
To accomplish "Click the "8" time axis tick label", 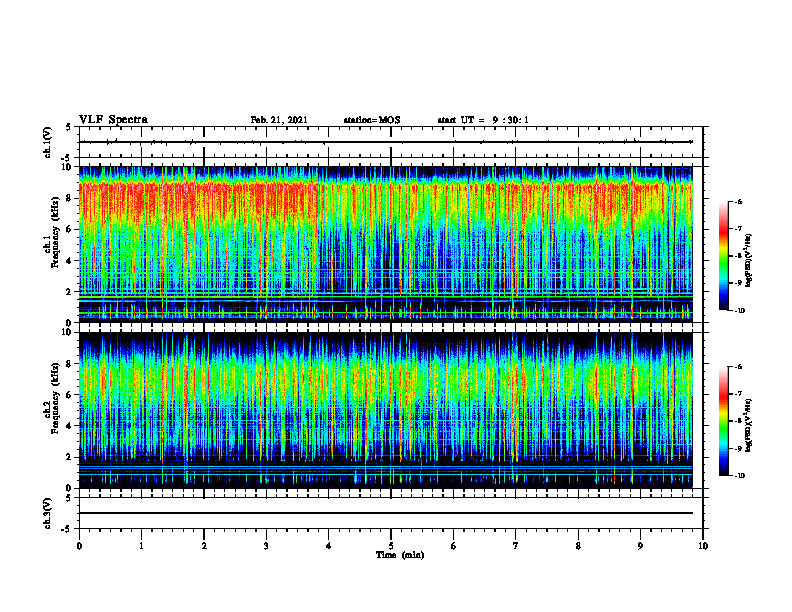I will (578, 546).
